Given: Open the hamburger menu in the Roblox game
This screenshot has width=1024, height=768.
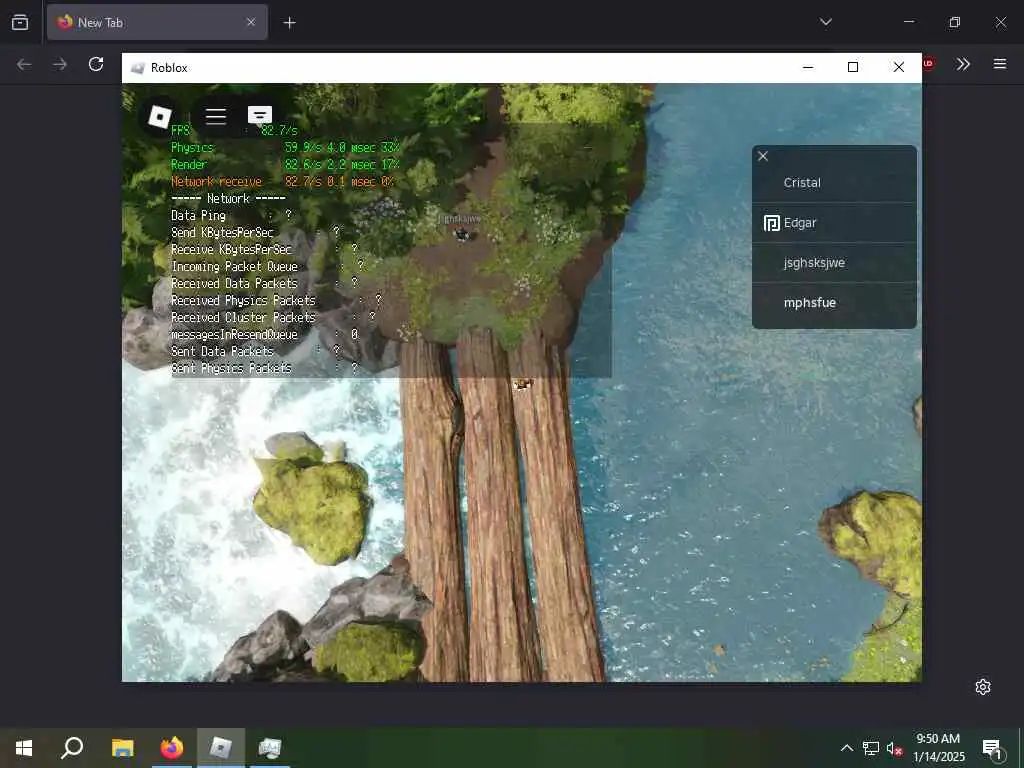Looking at the screenshot, I should click(216, 116).
